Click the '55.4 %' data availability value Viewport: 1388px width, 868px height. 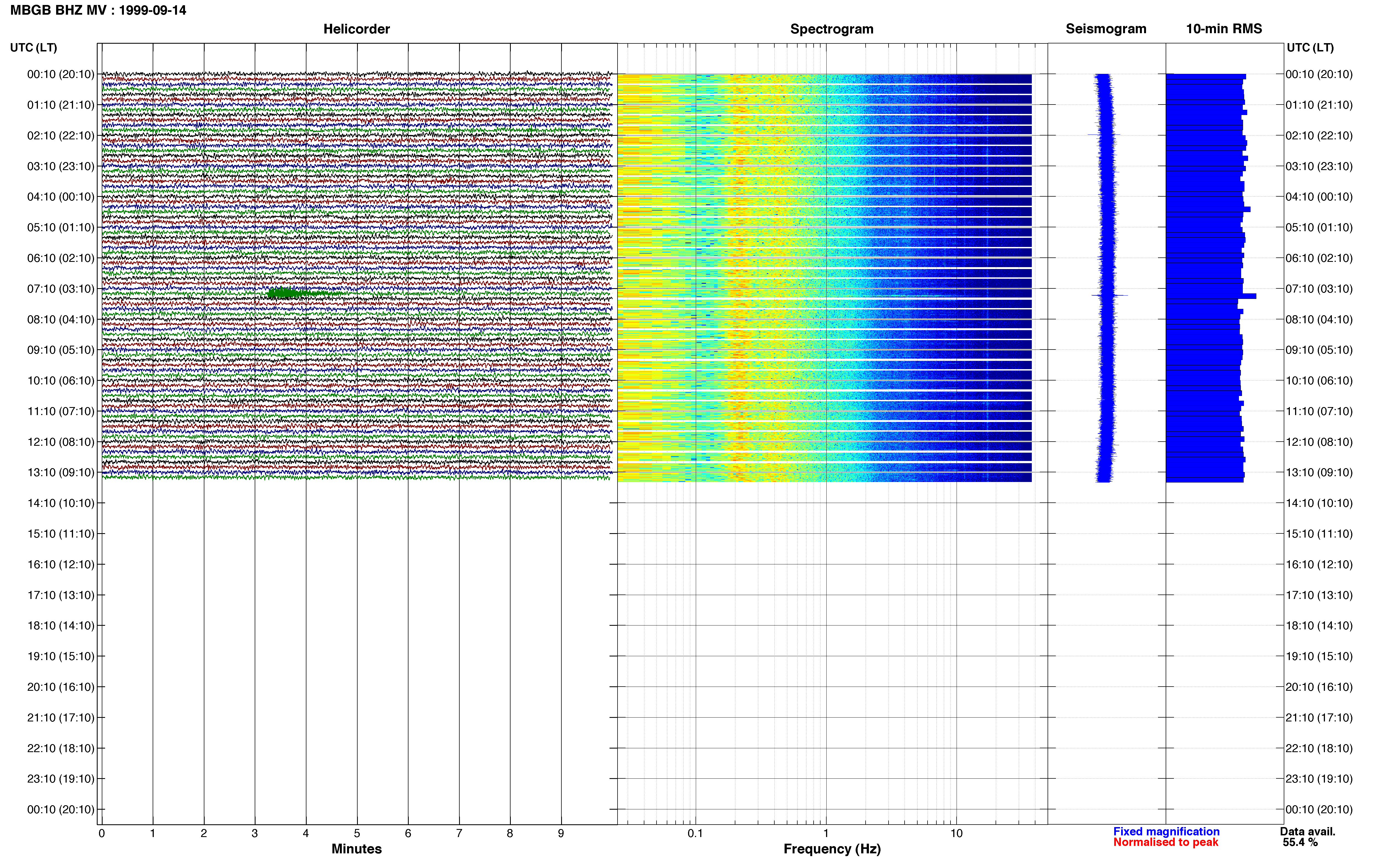[x=1300, y=842]
